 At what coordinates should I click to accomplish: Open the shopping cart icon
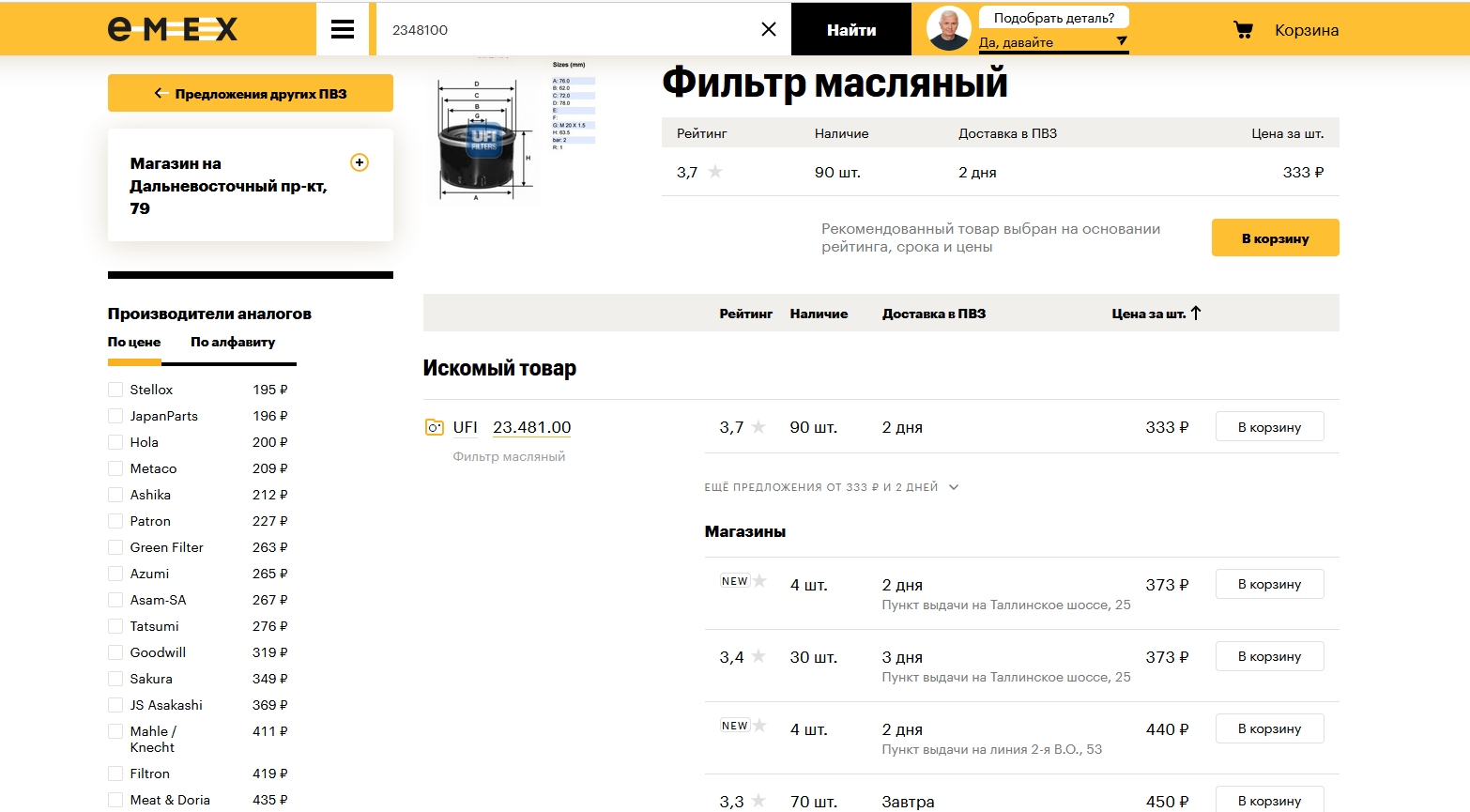1243,30
